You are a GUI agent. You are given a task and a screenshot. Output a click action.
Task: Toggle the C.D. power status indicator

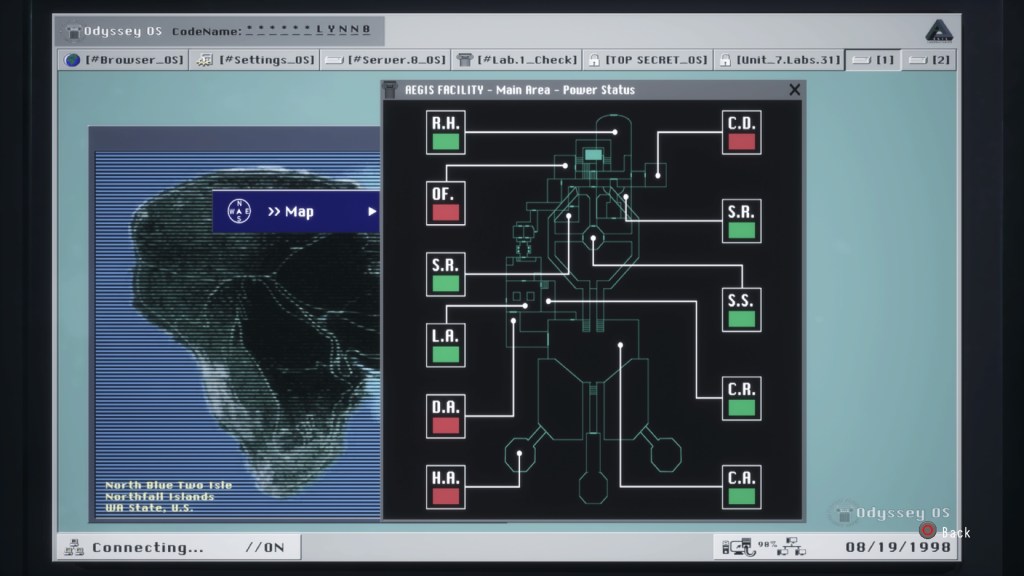(x=741, y=141)
